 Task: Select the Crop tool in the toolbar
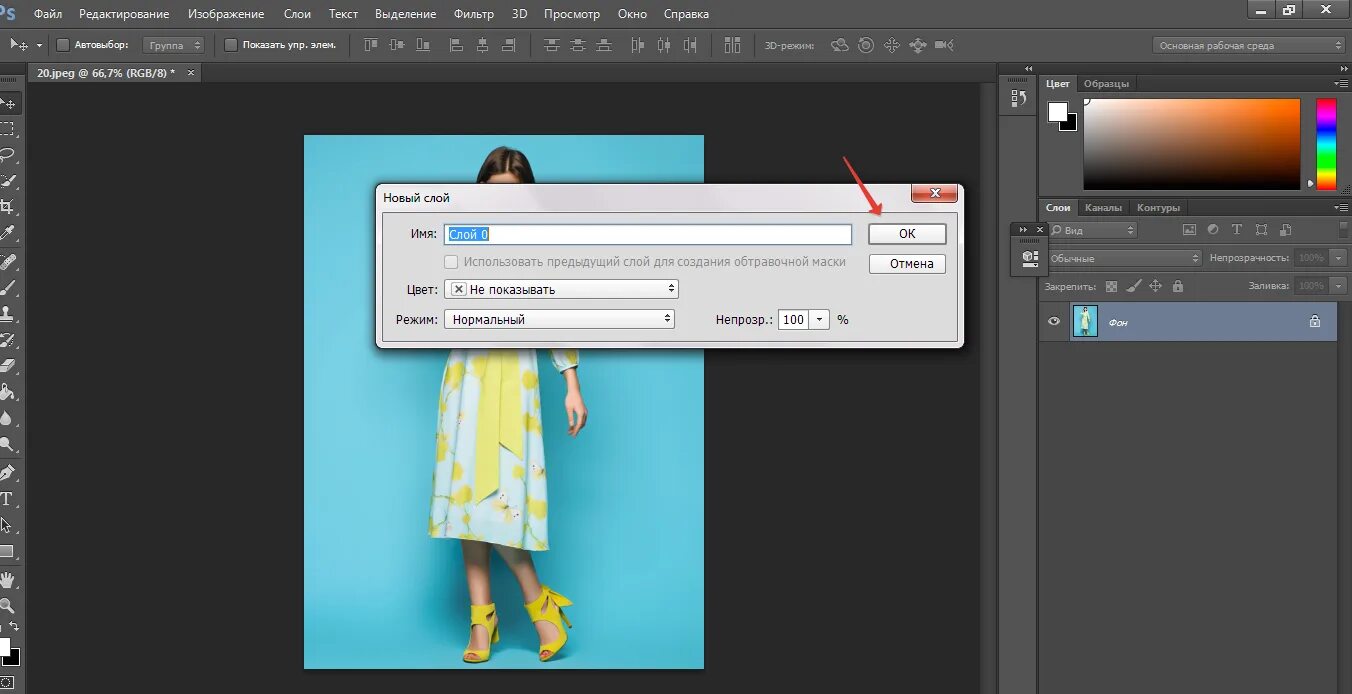coord(7,207)
